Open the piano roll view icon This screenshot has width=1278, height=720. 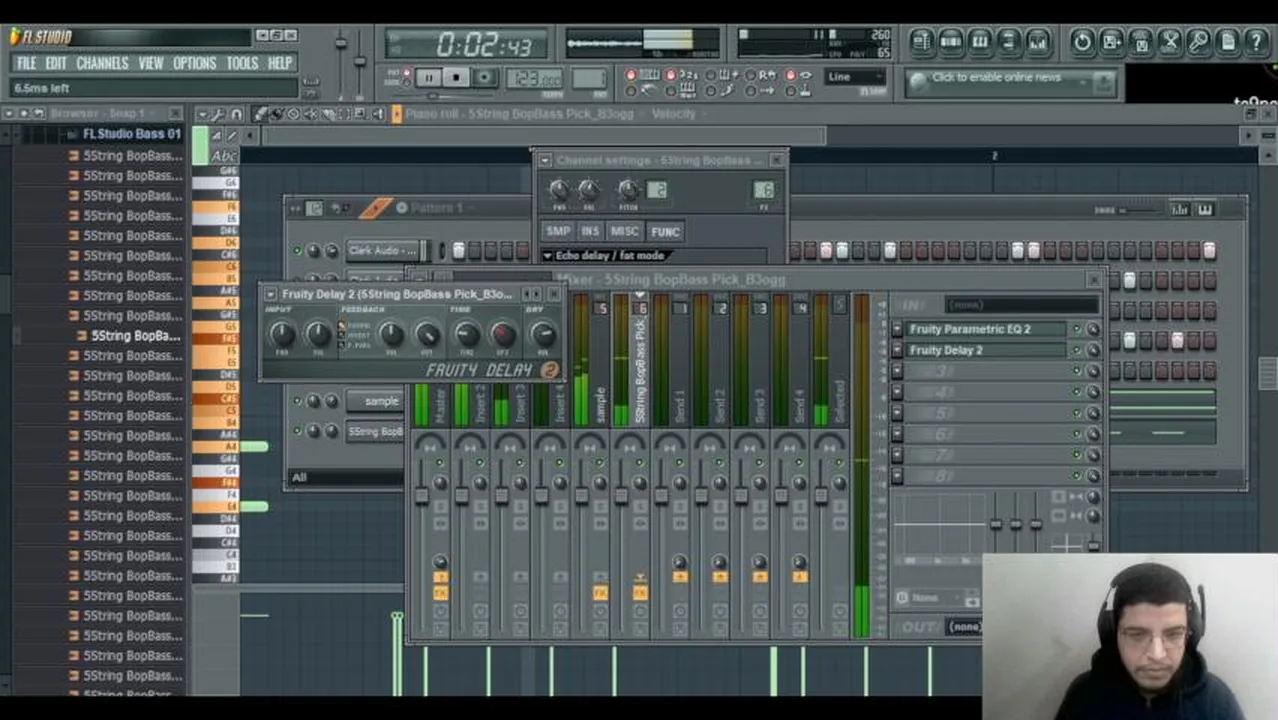(979, 42)
